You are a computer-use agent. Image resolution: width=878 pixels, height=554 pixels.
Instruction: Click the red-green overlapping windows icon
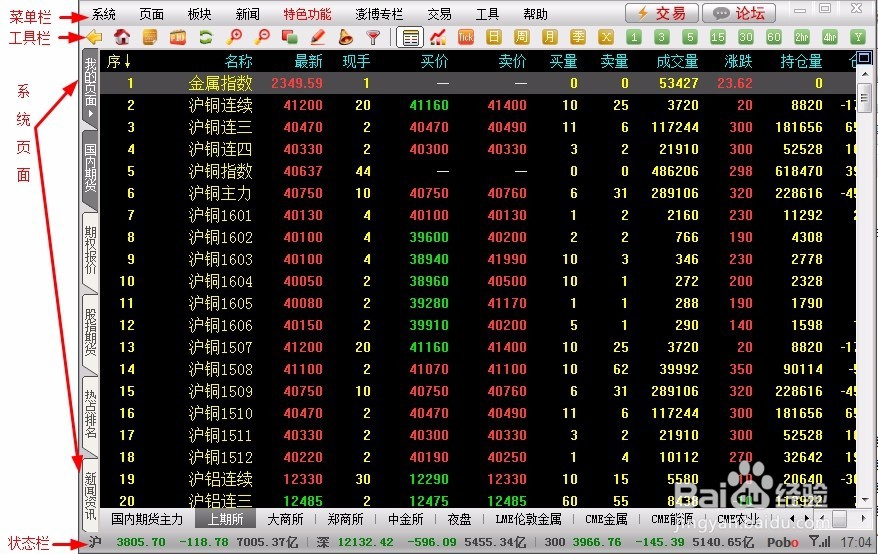(x=289, y=38)
